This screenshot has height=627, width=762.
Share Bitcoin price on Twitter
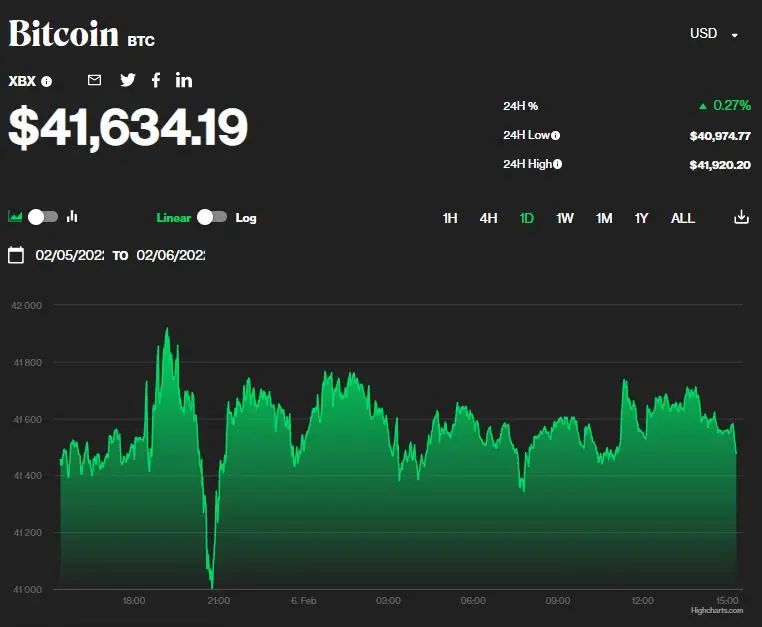[128, 80]
